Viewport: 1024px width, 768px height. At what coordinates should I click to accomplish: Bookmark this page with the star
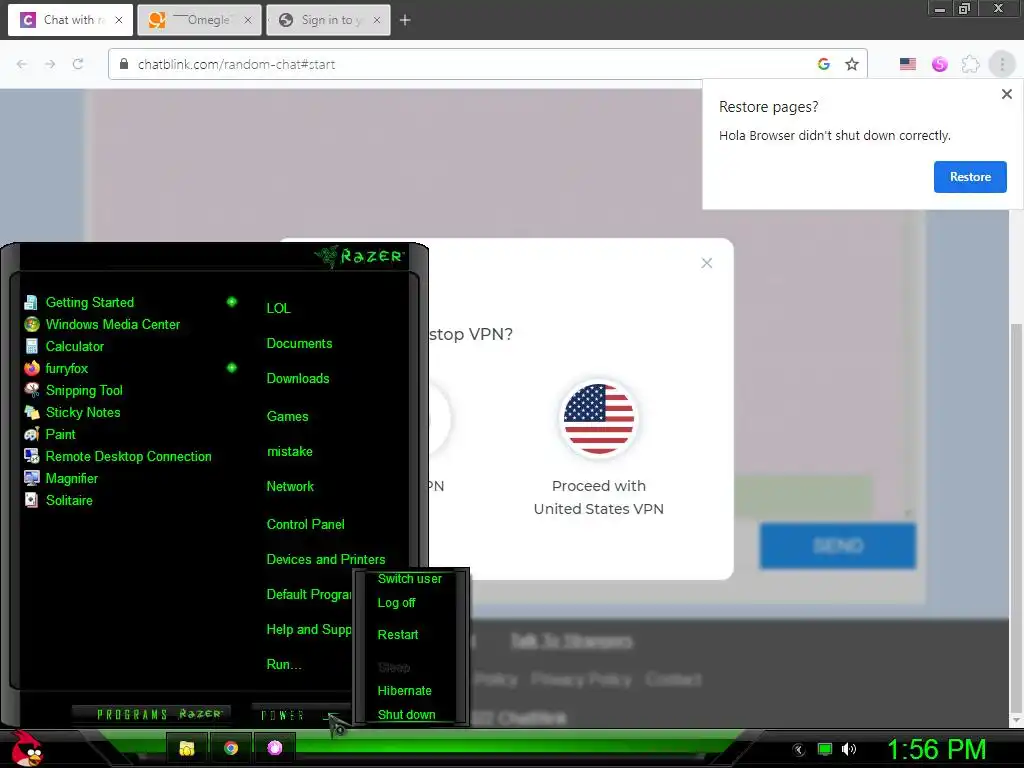tap(852, 64)
